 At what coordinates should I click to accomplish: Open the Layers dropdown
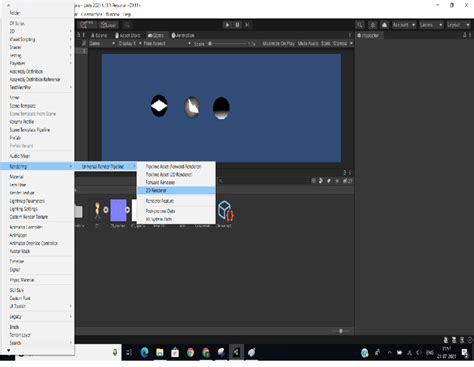pos(431,25)
